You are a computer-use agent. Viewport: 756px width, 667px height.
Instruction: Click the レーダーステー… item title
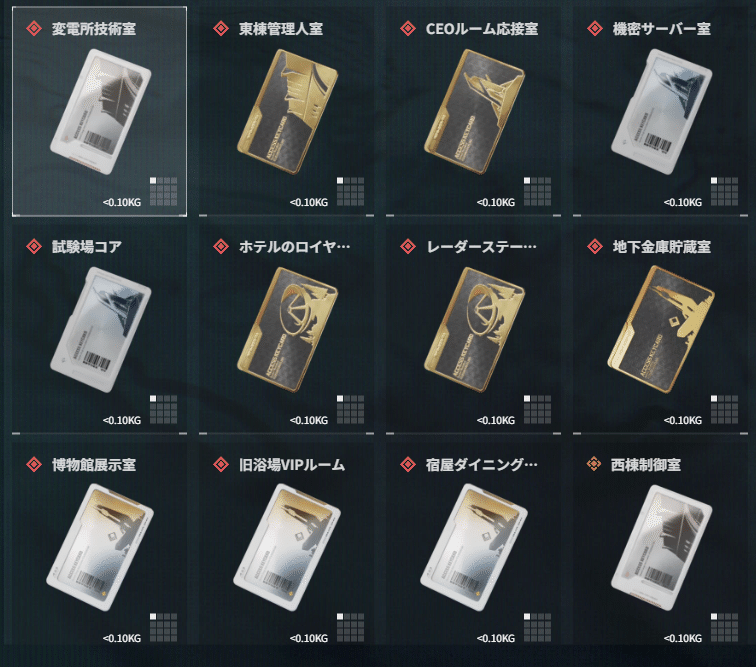pyautogui.click(x=481, y=247)
